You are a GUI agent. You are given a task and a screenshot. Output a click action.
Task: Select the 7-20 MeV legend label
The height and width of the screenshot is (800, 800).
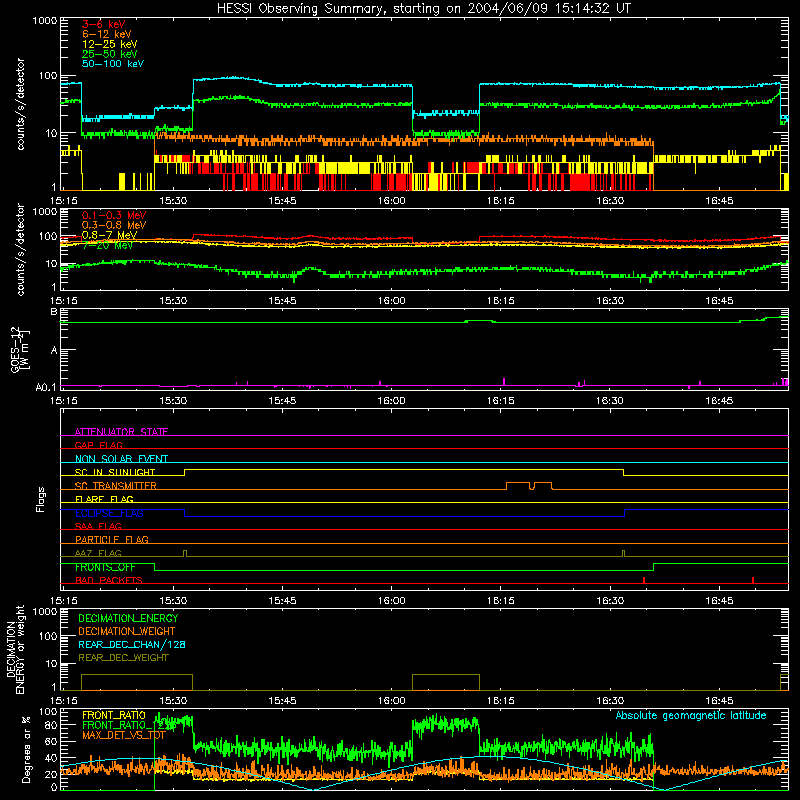pos(107,245)
